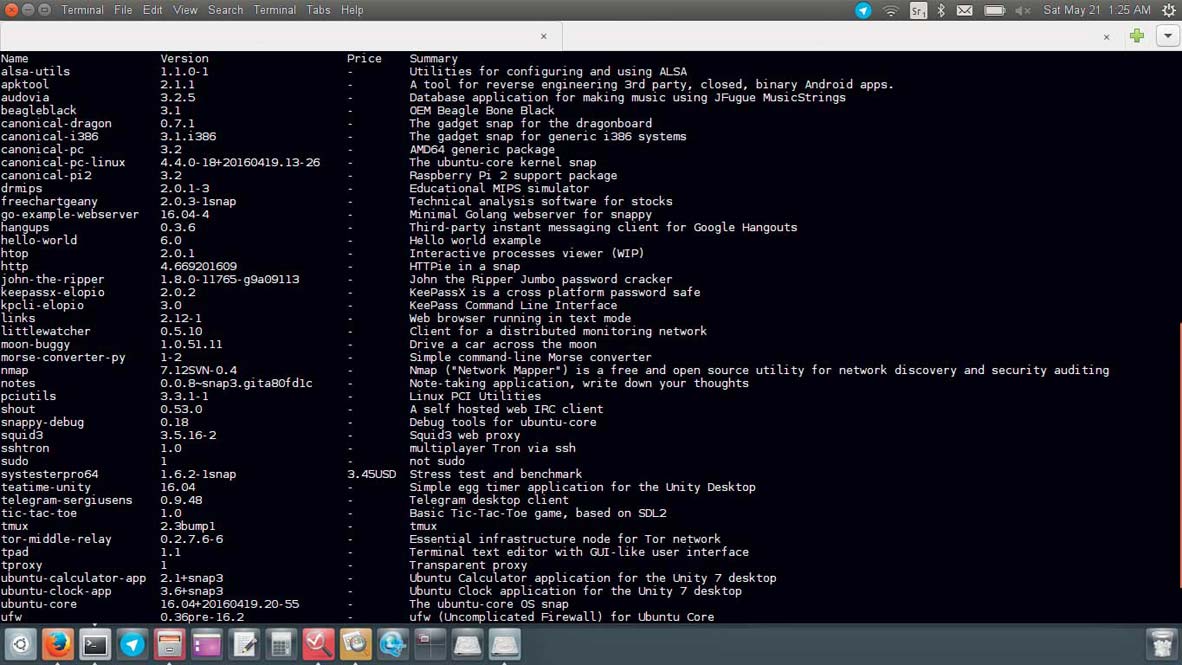This screenshot has width=1182, height=665.
Task: Click the 'telegram-sergiusens' package name
Action: pyautogui.click(x=66, y=500)
